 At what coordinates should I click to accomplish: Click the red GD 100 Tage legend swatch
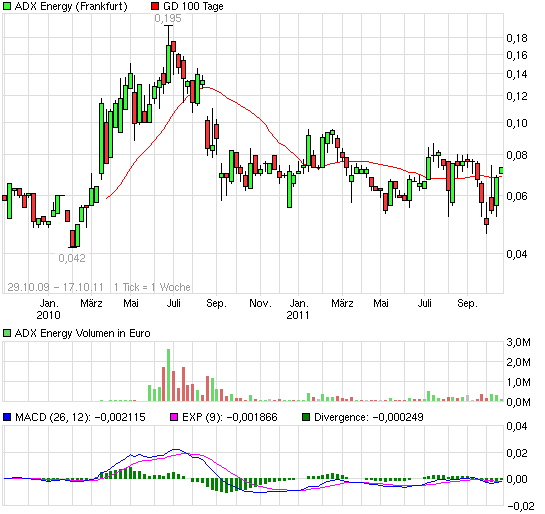pyautogui.click(x=155, y=6)
